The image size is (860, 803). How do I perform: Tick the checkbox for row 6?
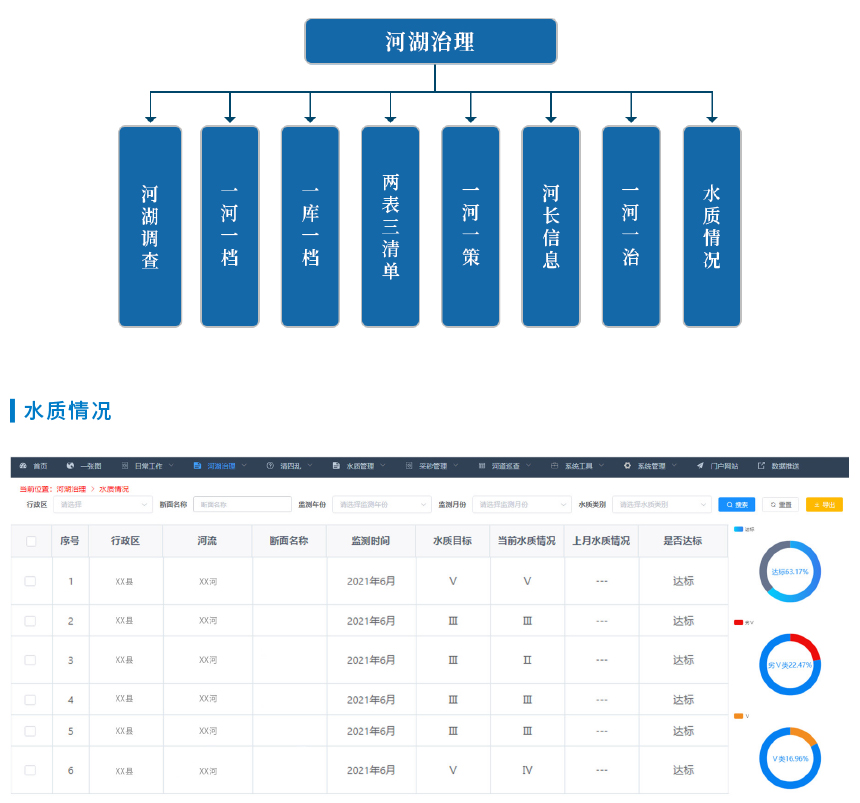(30, 770)
